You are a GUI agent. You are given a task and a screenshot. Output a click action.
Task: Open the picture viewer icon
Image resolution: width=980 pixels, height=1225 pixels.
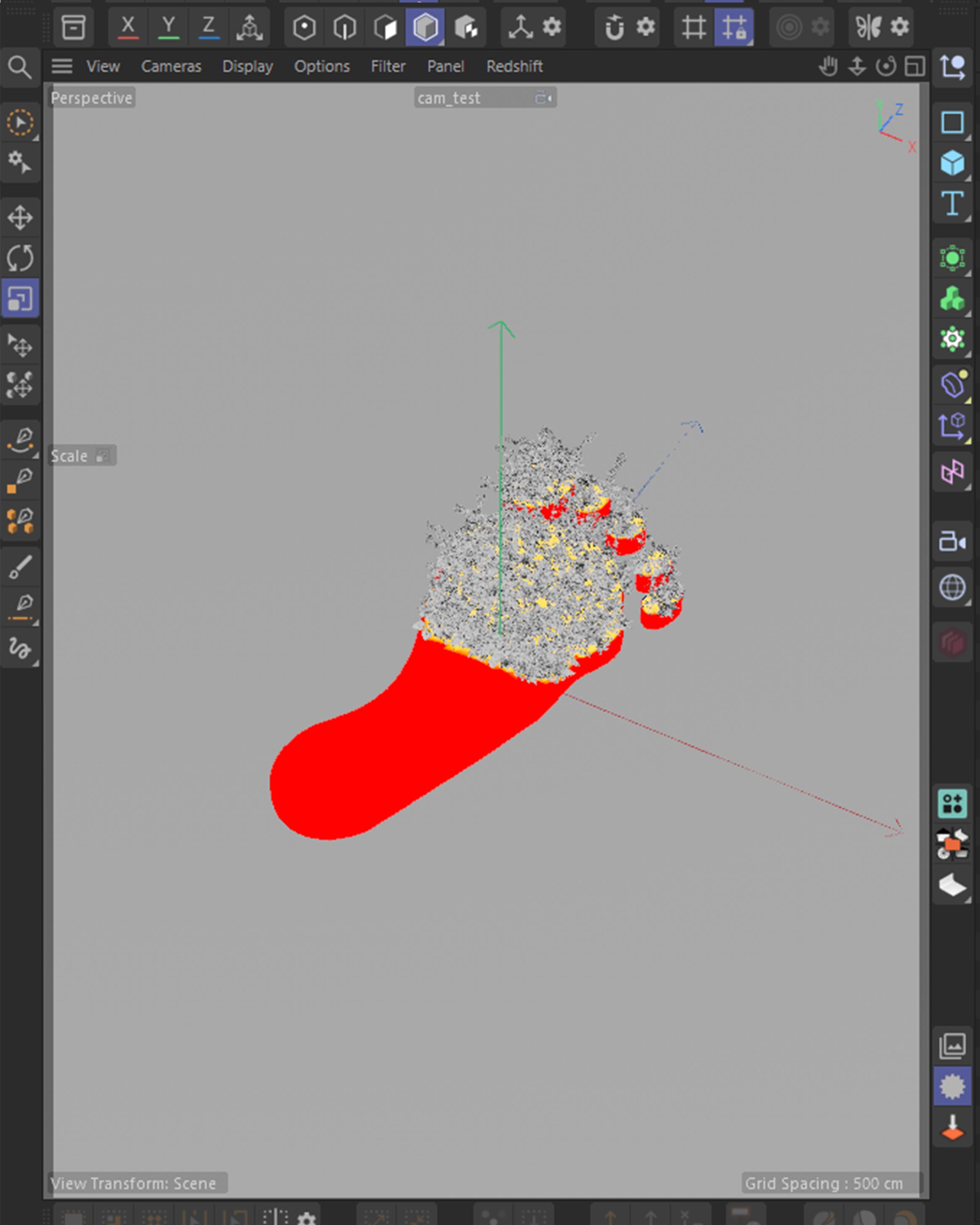[953, 1046]
